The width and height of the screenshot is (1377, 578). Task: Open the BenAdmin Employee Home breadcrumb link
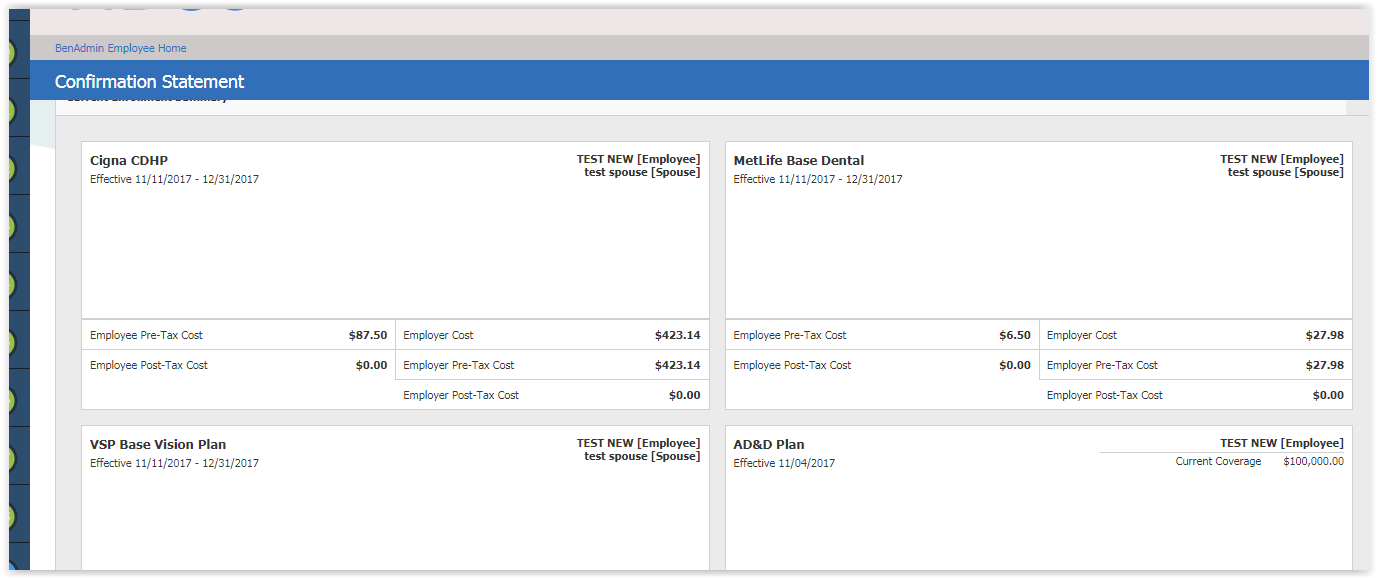tap(120, 48)
